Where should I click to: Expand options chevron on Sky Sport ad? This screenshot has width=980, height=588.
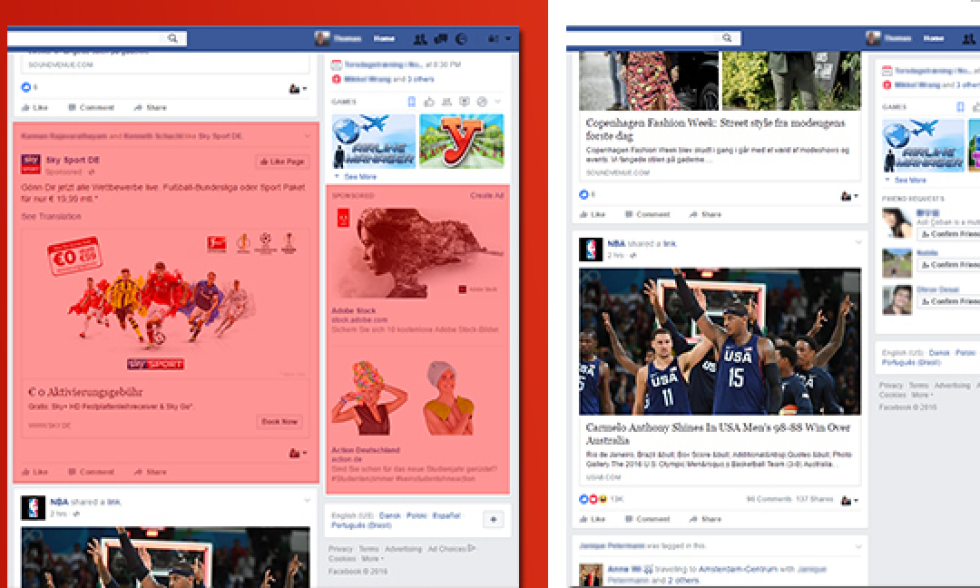click(x=307, y=136)
